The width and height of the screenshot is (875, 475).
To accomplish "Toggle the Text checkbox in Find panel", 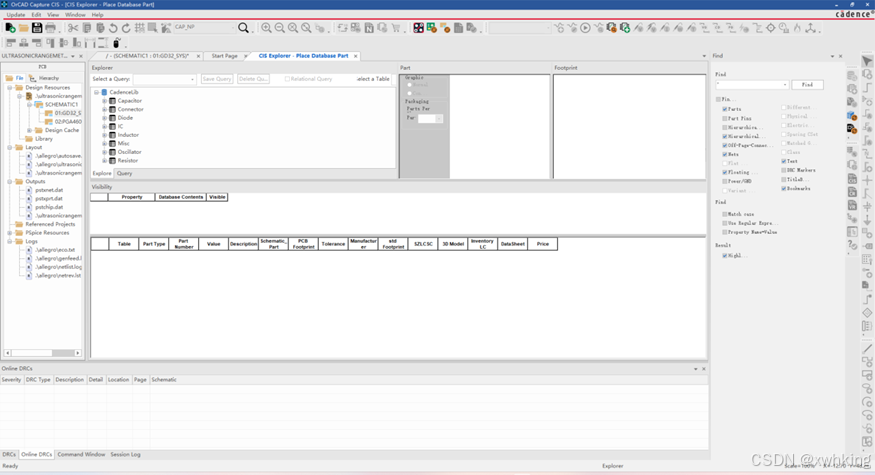I will click(x=784, y=161).
